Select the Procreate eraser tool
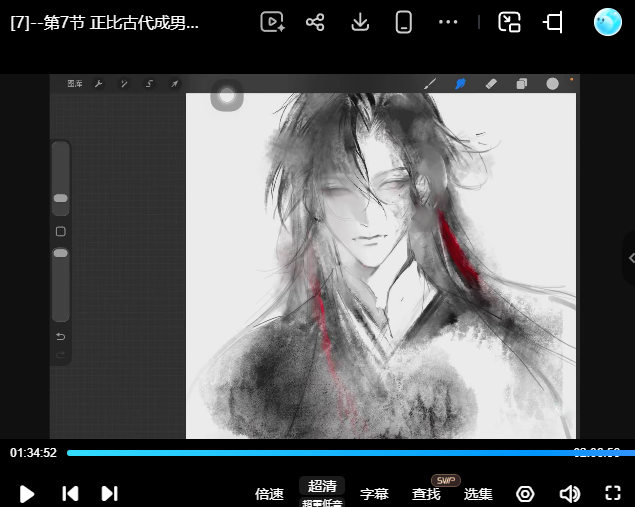Screen dimensions: 635x507 click(491, 84)
